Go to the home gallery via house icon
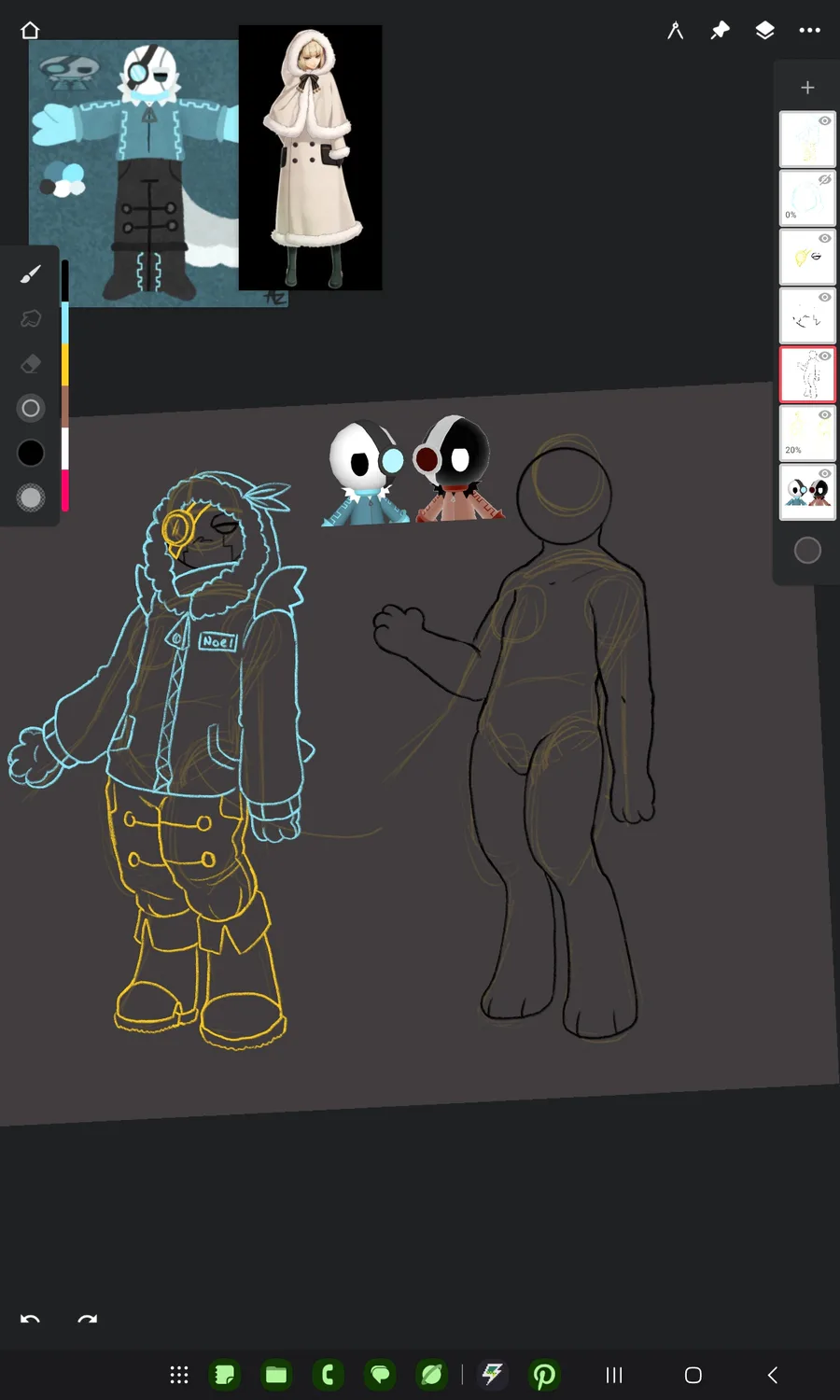840x1400 pixels. pos(30,31)
